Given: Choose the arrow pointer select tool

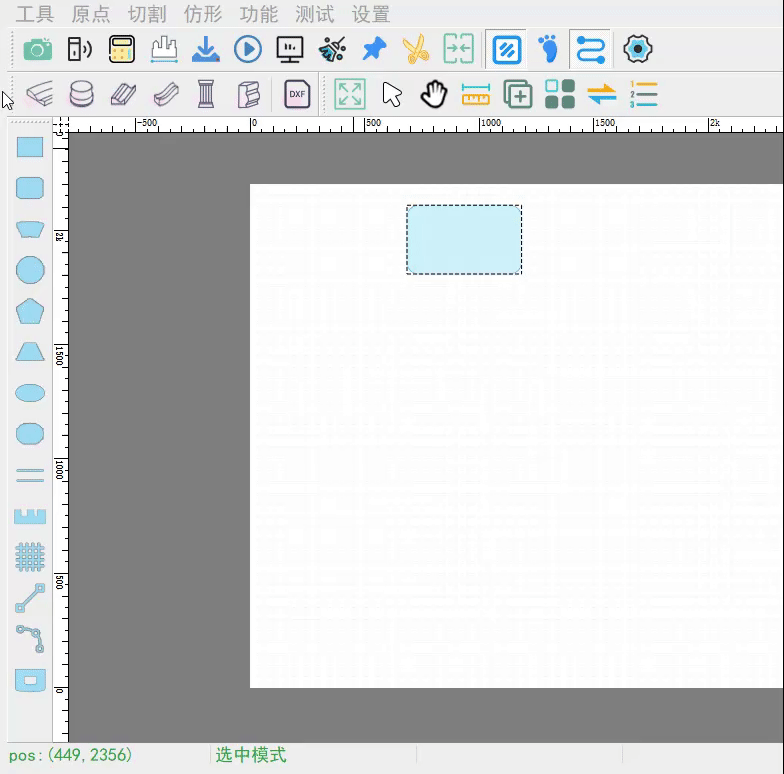Looking at the screenshot, I should pyautogui.click(x=392, y=95).
